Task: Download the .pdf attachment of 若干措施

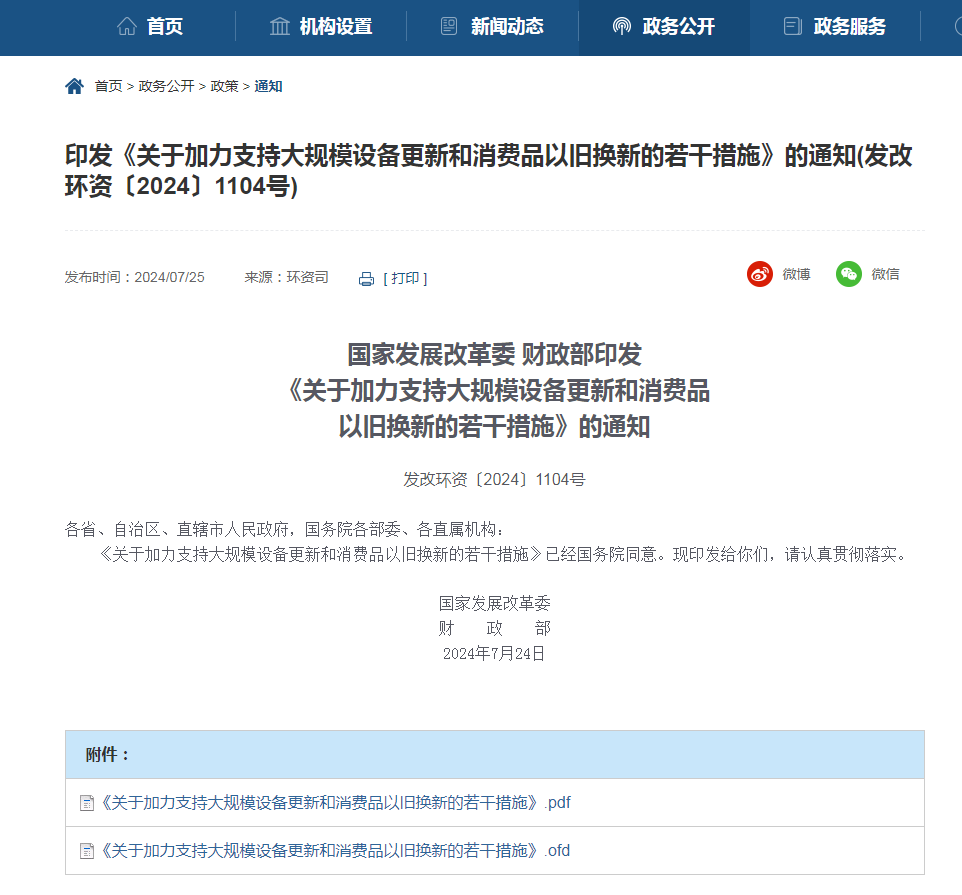Action: 336,802
